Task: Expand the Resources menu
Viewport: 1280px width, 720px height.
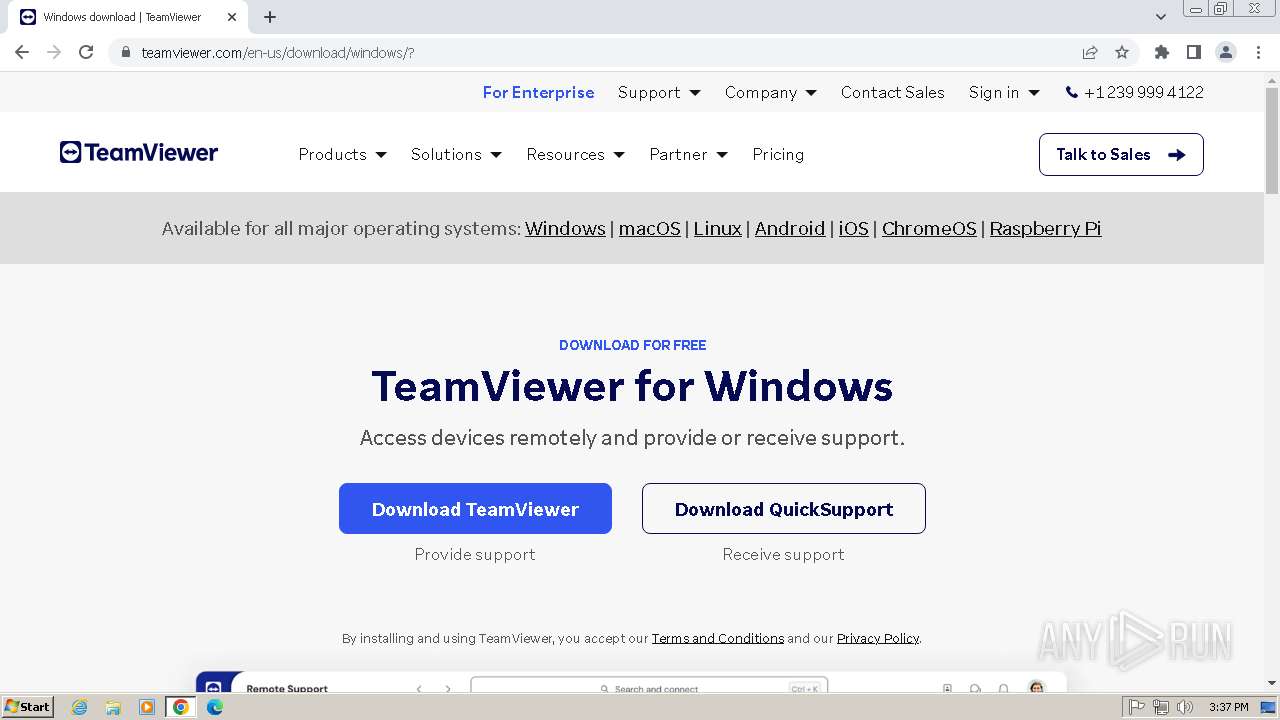Action: coord(575,154)
